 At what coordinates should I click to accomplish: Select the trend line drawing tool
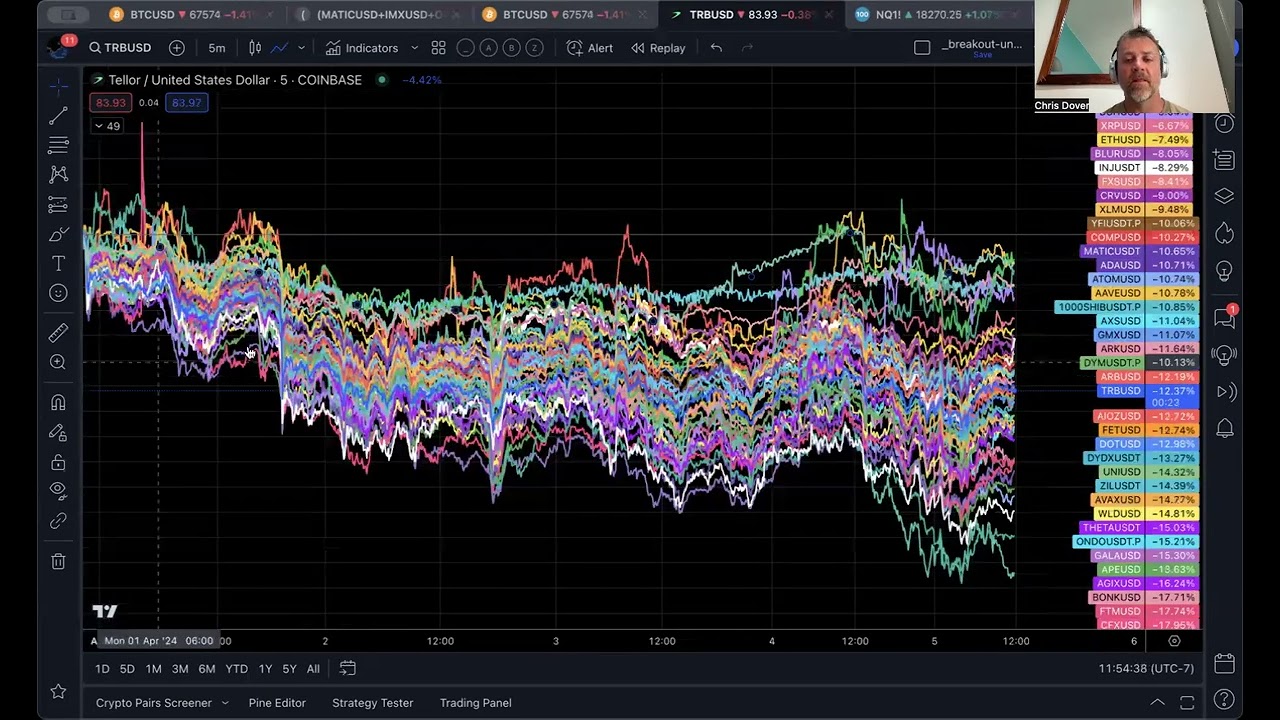coord(58,116)
